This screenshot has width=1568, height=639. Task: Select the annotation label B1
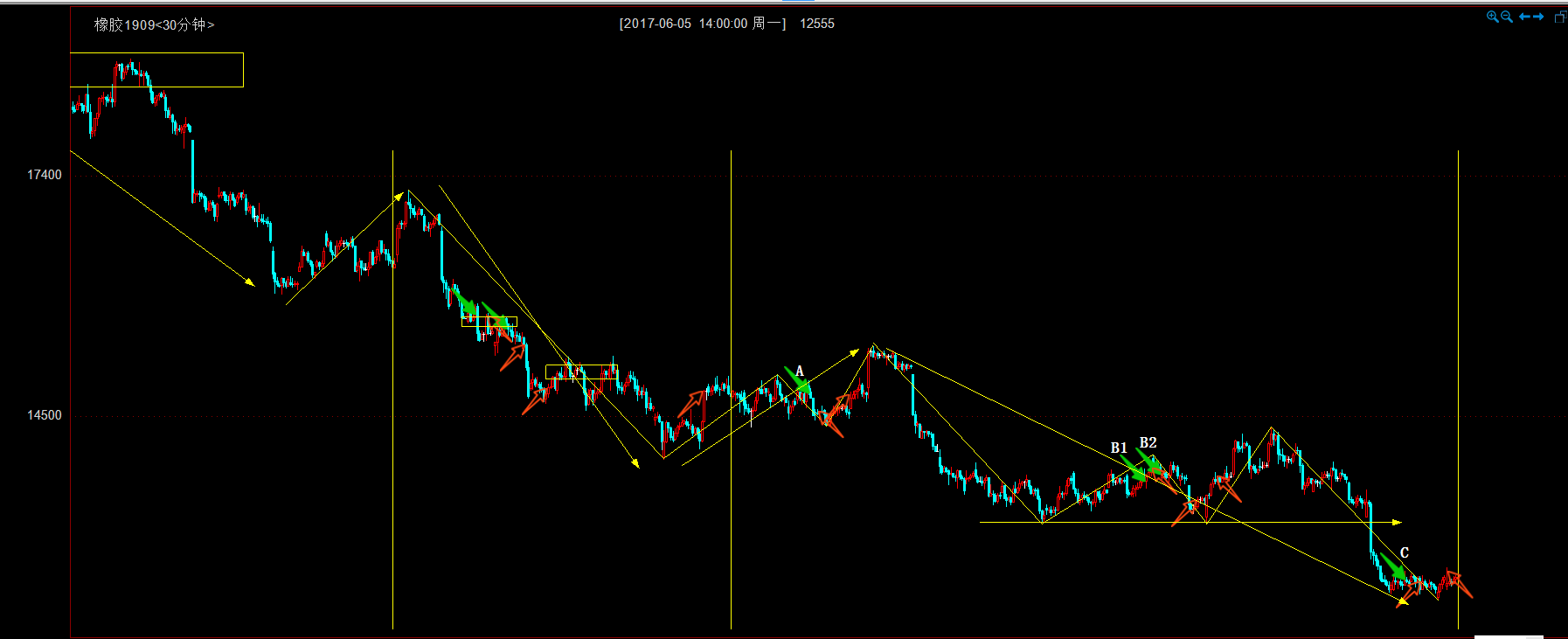1119,448
